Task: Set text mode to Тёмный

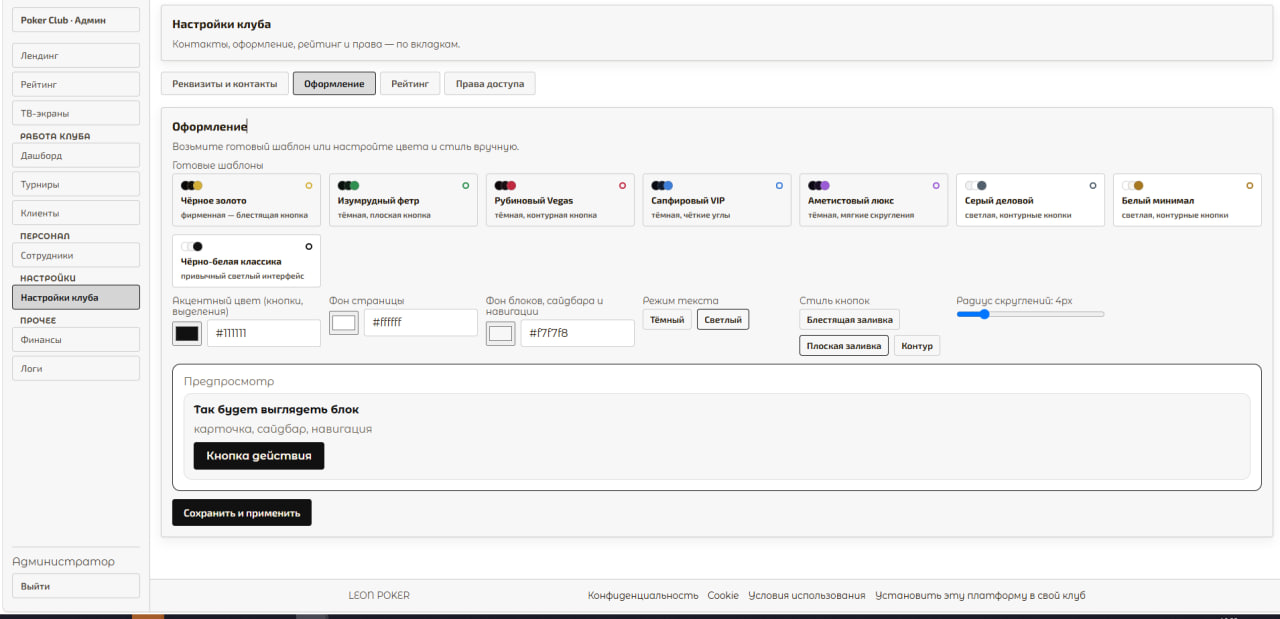Action: (x=667, y=320)
